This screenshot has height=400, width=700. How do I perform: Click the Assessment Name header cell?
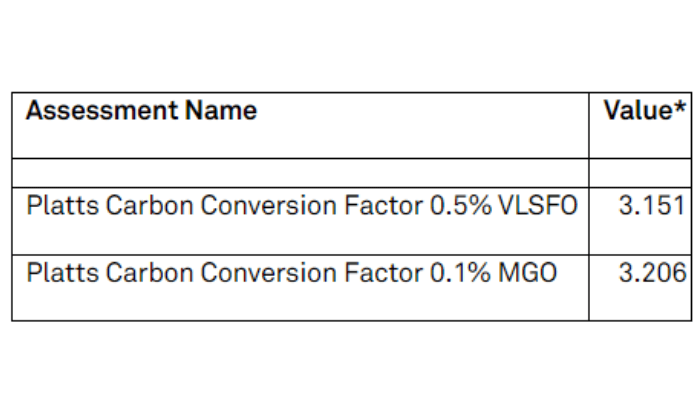click(x=300, y=125)
